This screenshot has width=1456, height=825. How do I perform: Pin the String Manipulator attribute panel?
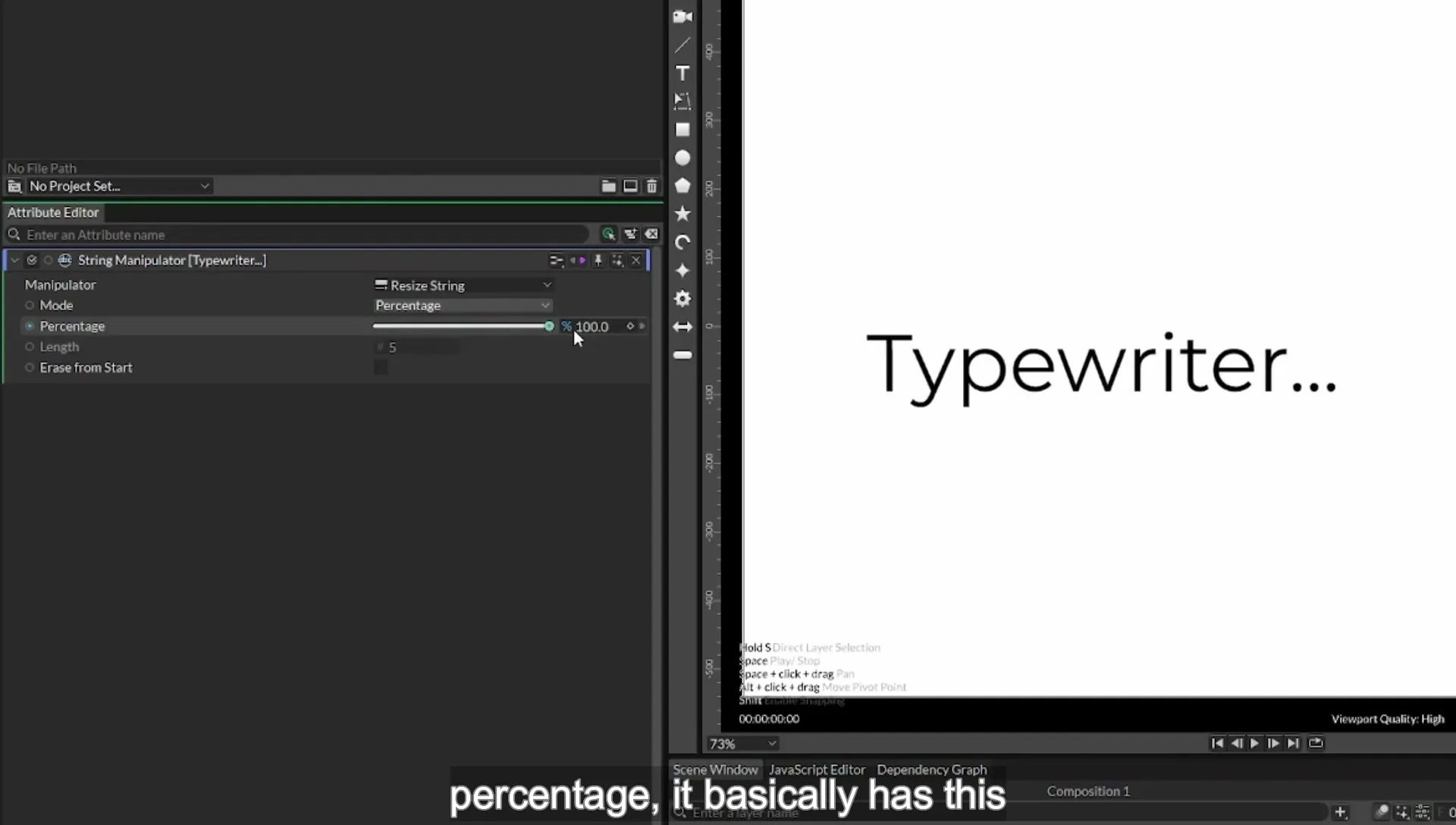[598, 260]
